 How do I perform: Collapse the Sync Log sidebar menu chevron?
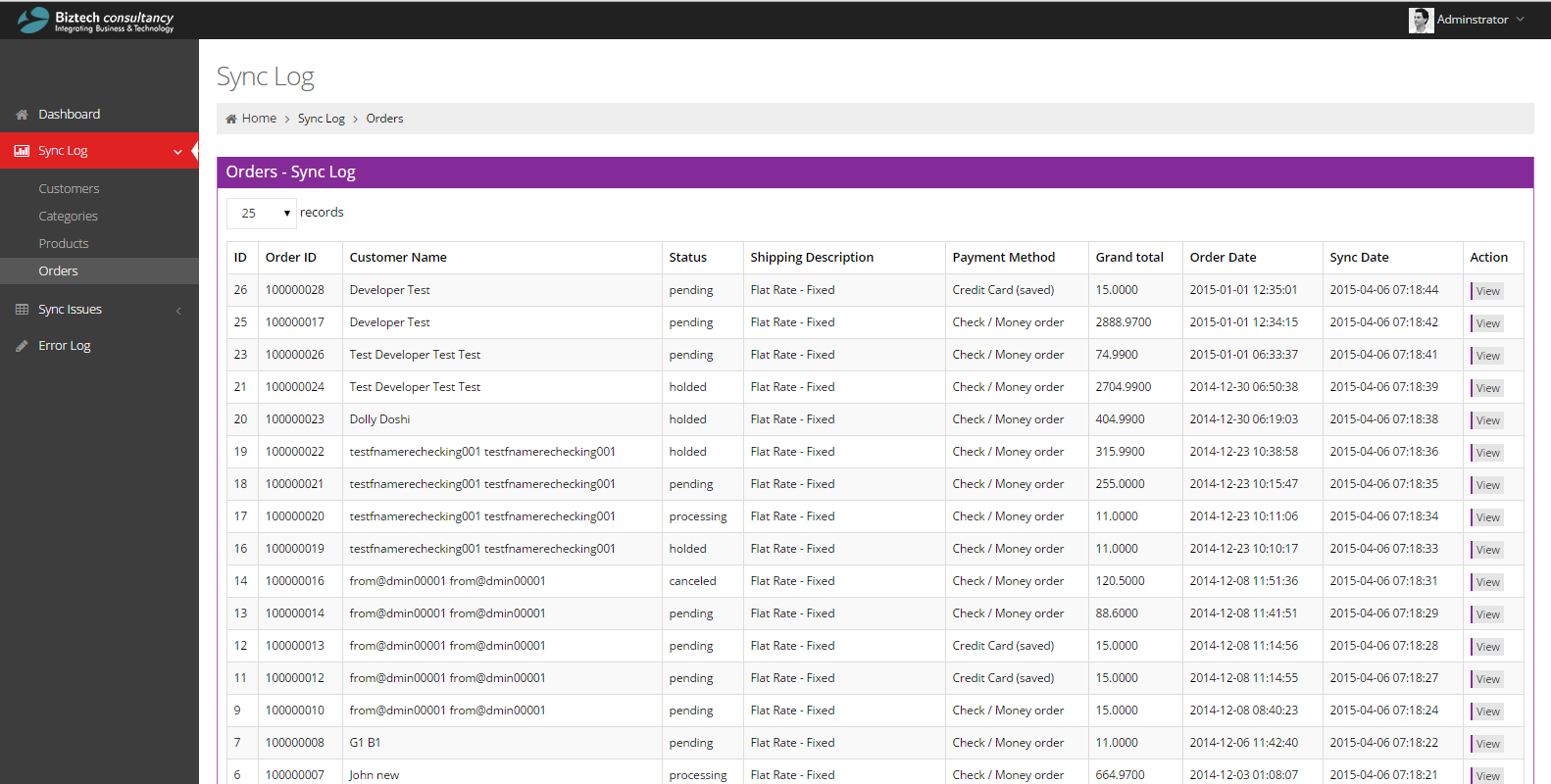point(177,152)
